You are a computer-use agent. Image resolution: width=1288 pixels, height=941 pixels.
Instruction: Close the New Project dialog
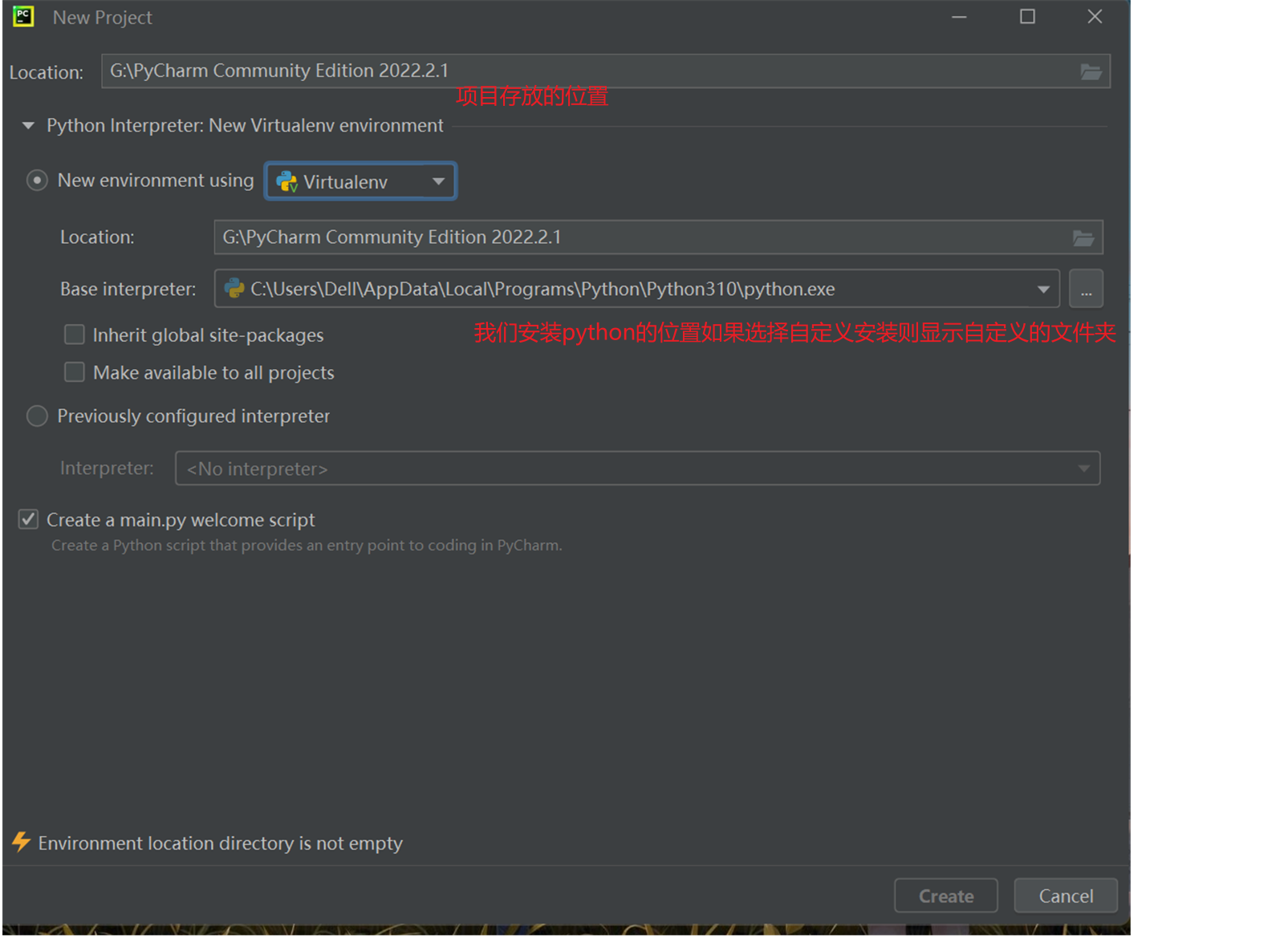tap(1094, 17)
